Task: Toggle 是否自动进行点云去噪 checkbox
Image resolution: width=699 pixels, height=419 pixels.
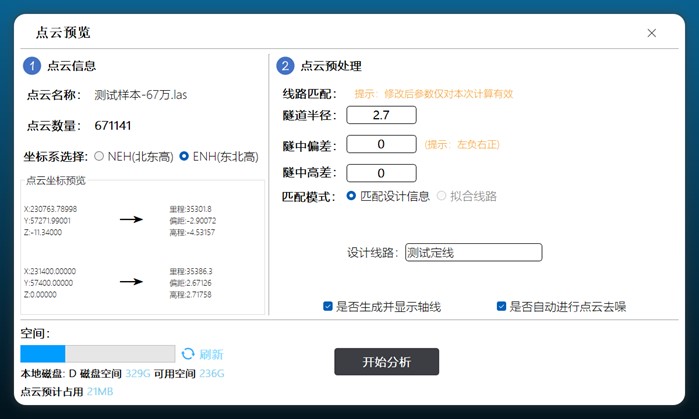Action: point(502,306)
